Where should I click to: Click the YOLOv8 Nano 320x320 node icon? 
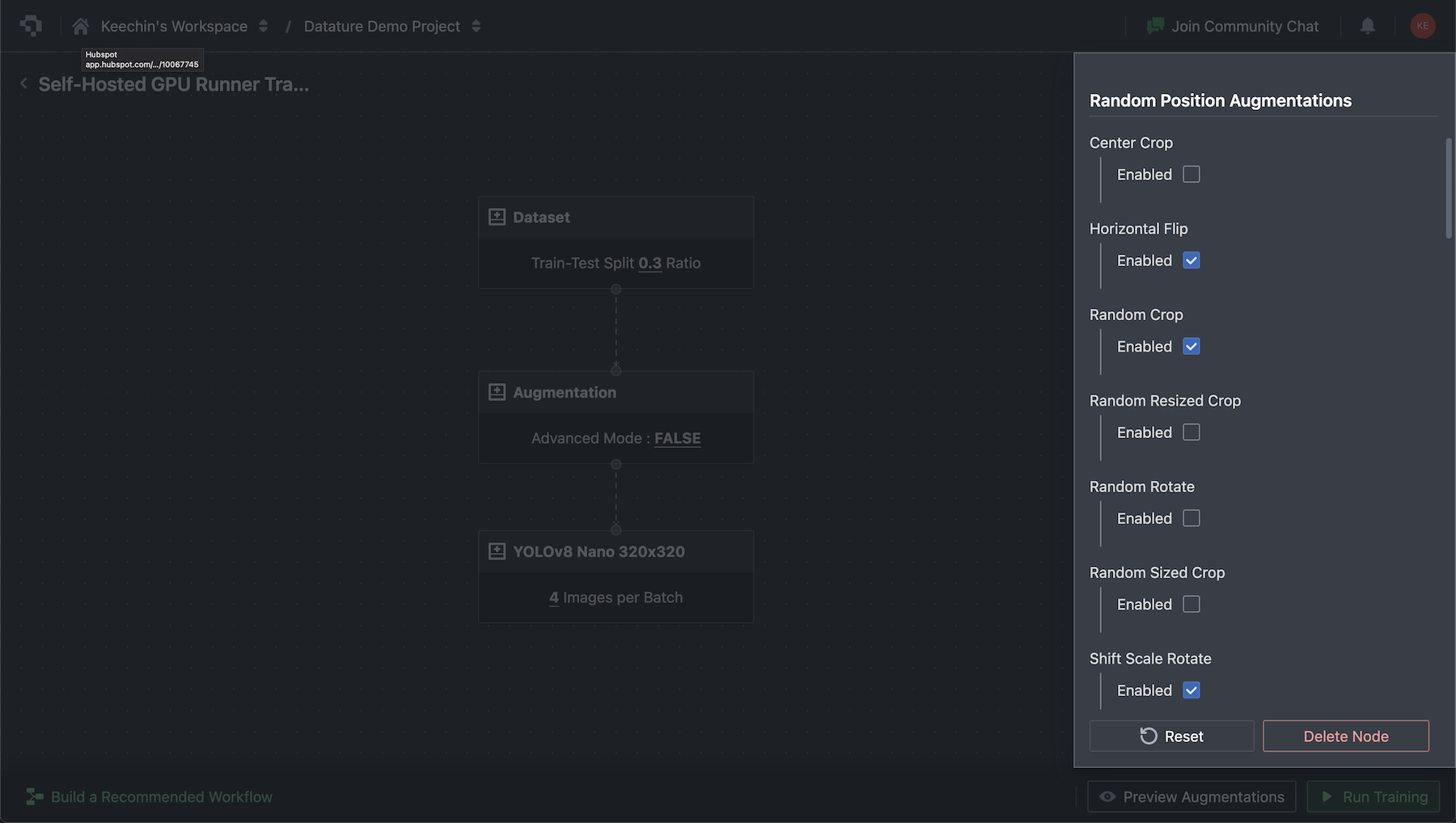tap(497, 551)
